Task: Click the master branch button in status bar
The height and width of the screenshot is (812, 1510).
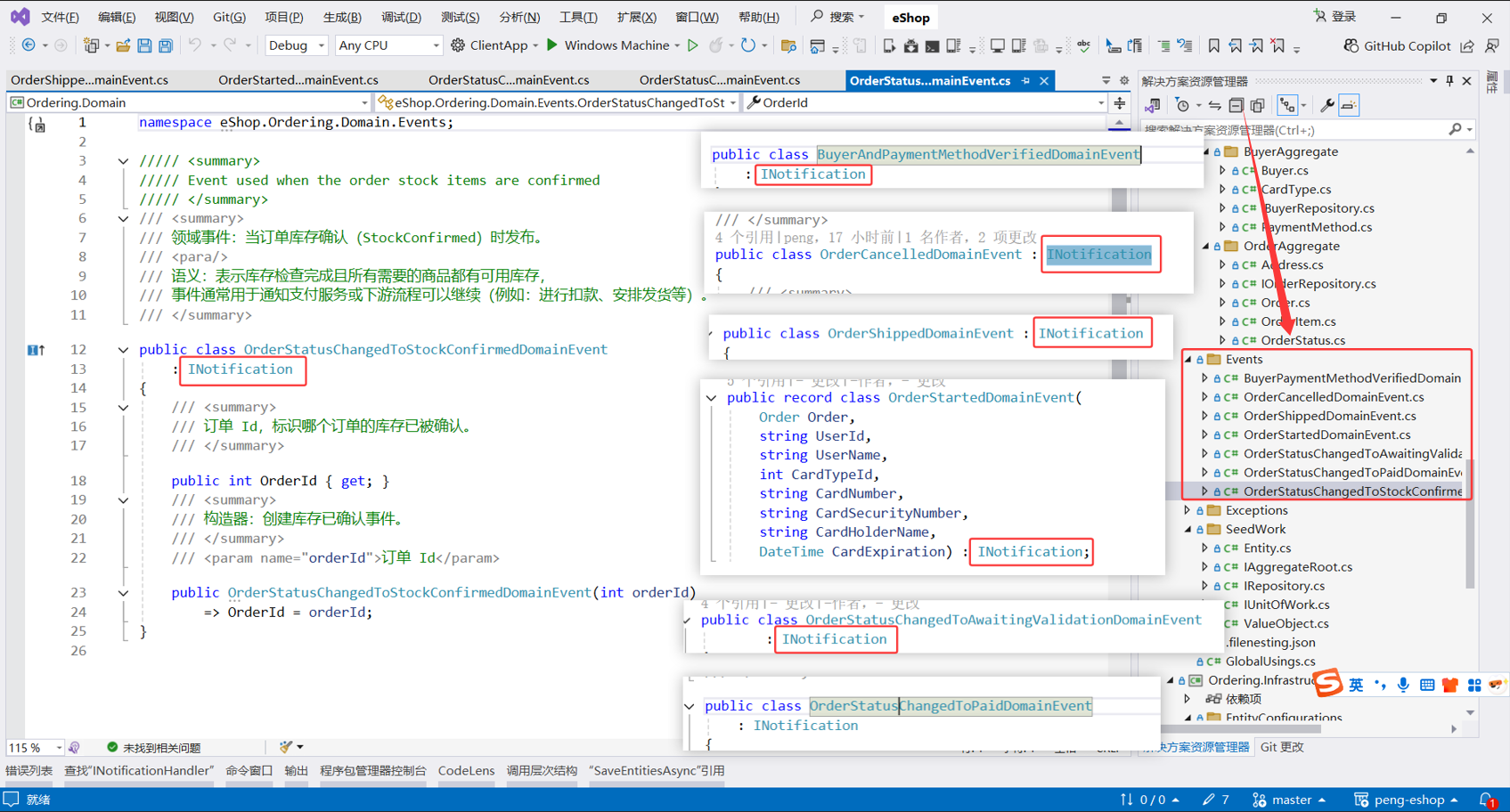Action: click(1288, 800)
